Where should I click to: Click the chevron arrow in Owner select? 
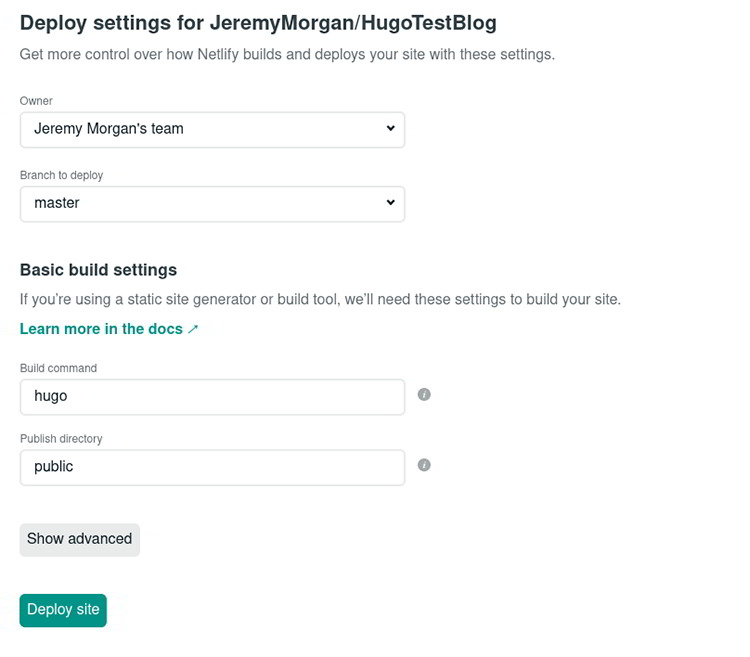(x=390, y=129)
